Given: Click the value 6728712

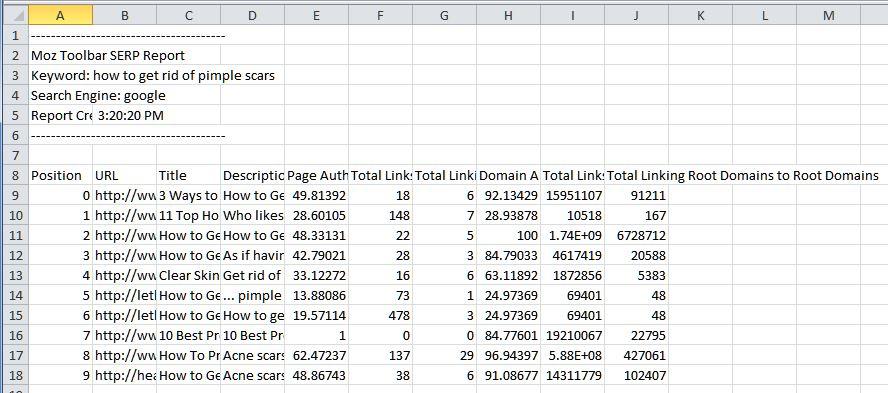Looking at the screenshot, I should coord(637,236).
